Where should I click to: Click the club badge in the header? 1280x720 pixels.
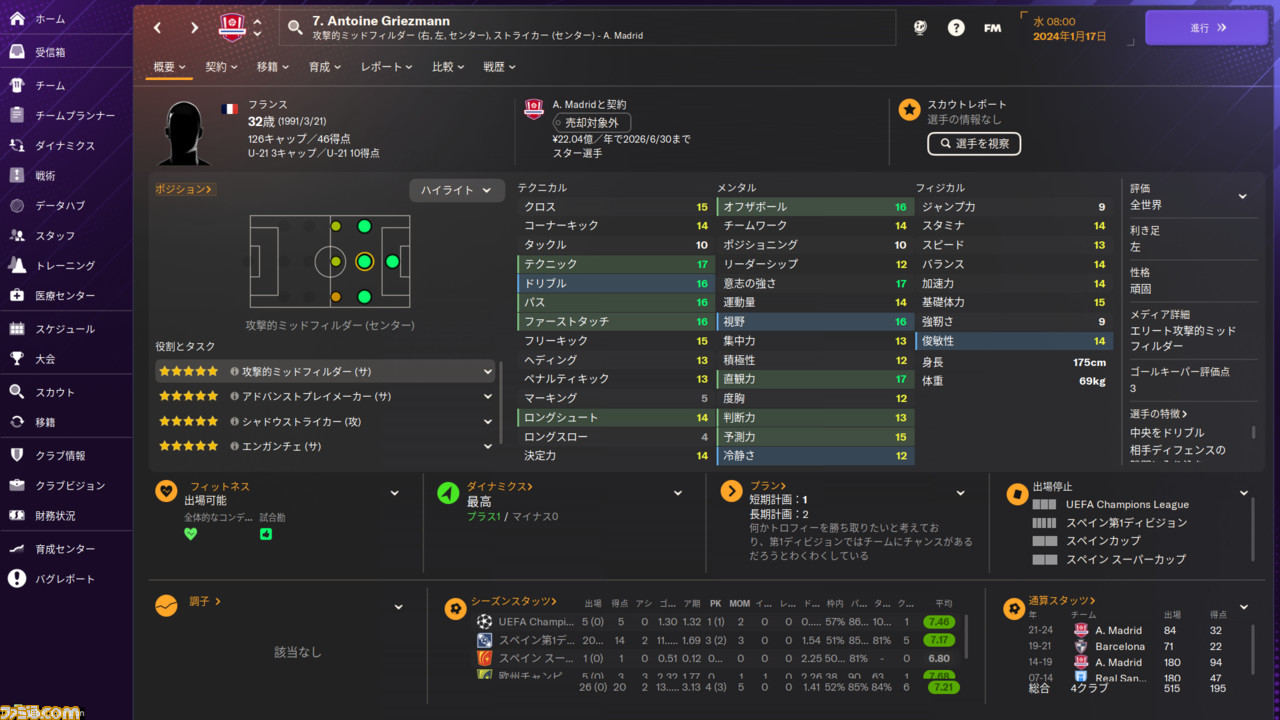[232, 27]
